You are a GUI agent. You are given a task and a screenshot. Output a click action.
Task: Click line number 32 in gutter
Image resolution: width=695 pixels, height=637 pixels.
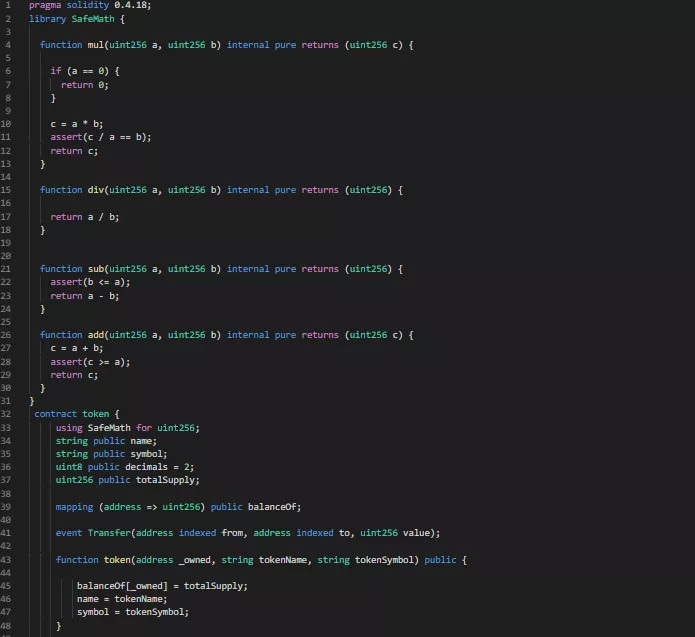(x=5, y=414)
